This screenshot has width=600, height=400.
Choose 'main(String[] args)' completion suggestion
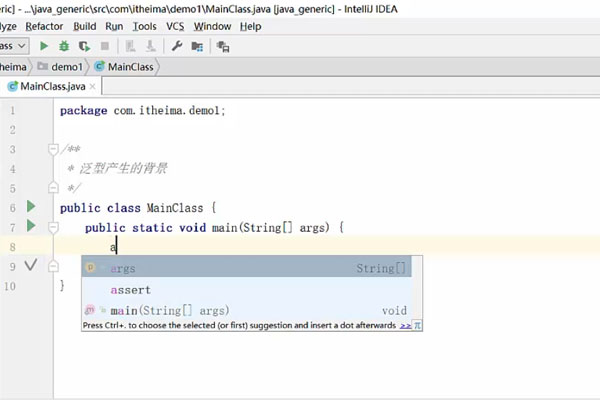170,310
